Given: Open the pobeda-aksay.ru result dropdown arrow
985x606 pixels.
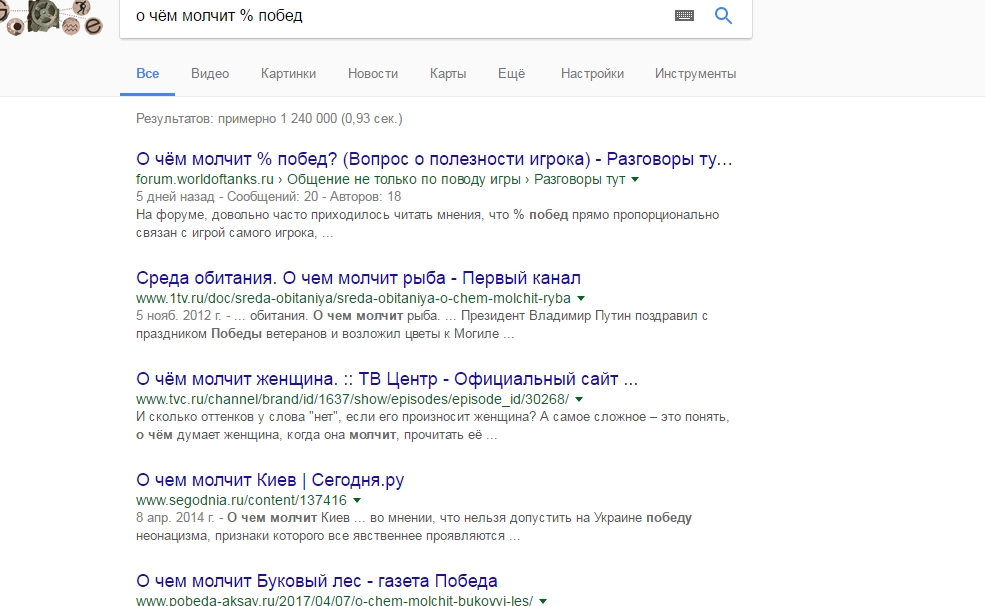Looking at the screenshot, I should pyautogui.click(x=543, y=601).
